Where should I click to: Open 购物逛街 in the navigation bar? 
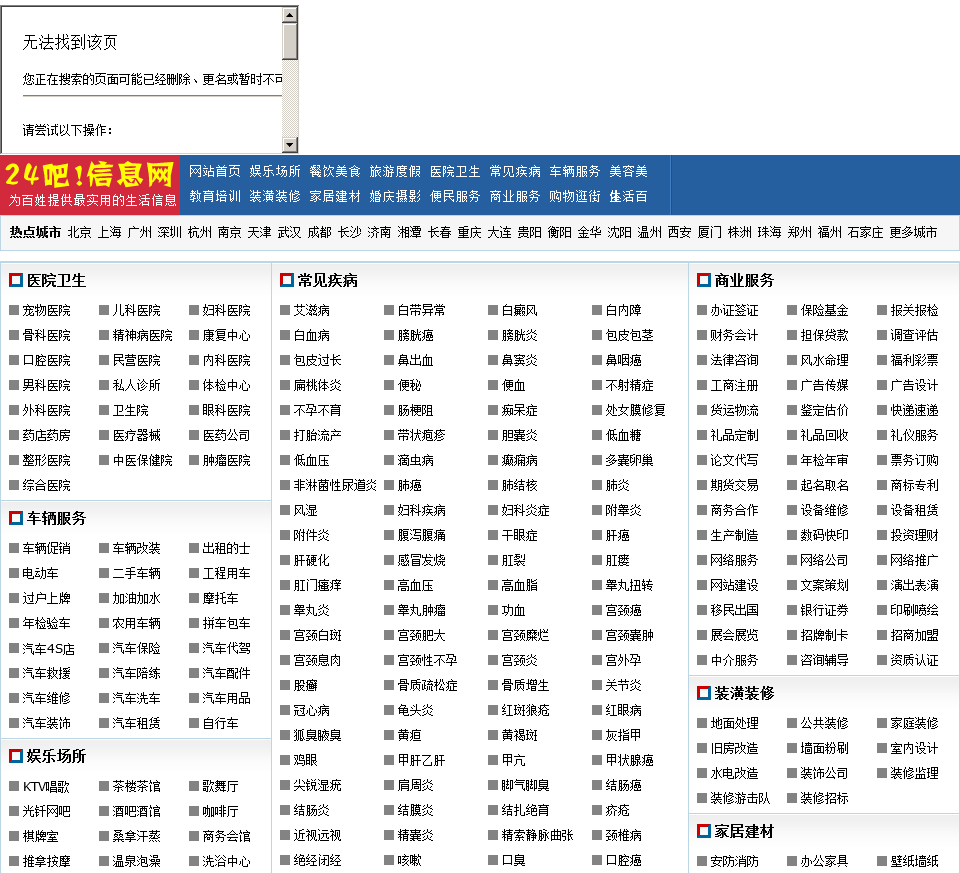click(575, 197)
